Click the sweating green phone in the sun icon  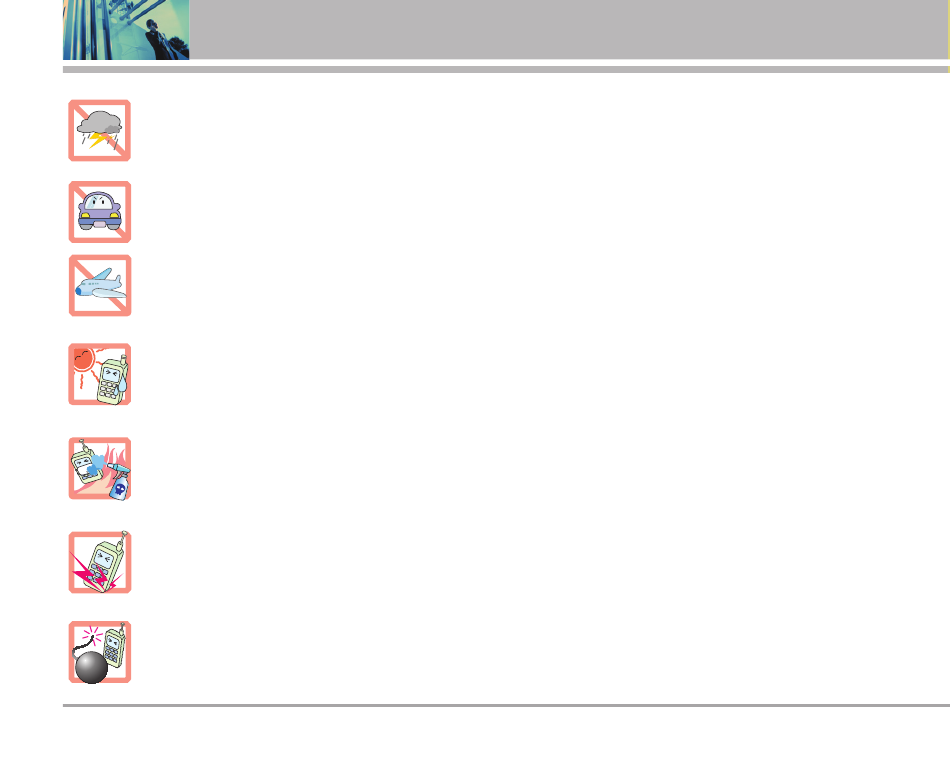(x=113, y=382)
